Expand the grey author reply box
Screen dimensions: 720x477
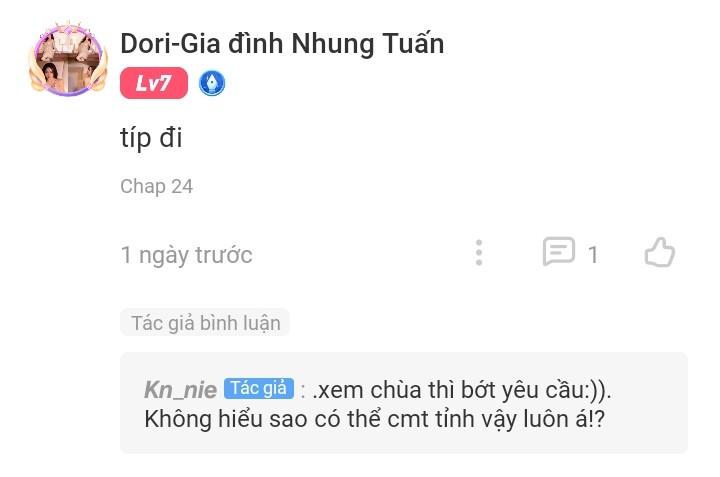(404, 403)
